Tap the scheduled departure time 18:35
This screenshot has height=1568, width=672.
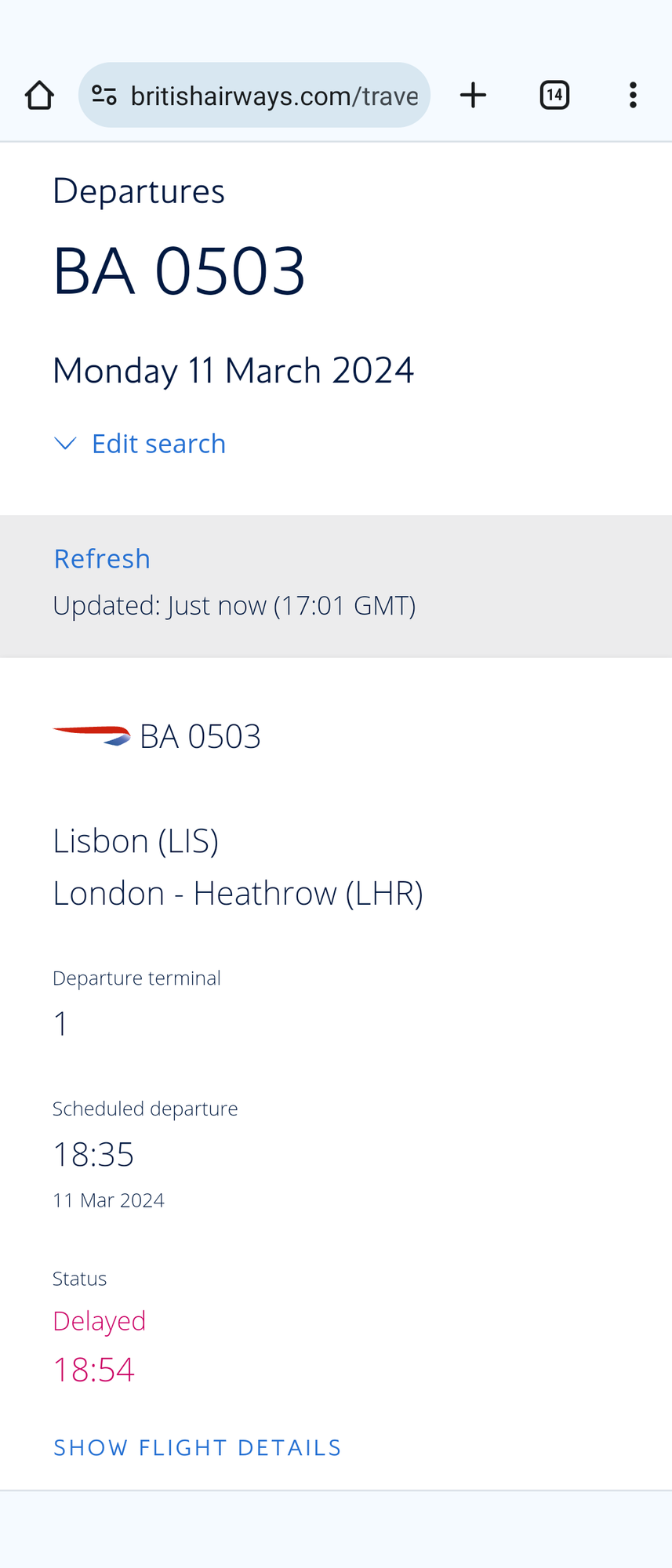93,1155
